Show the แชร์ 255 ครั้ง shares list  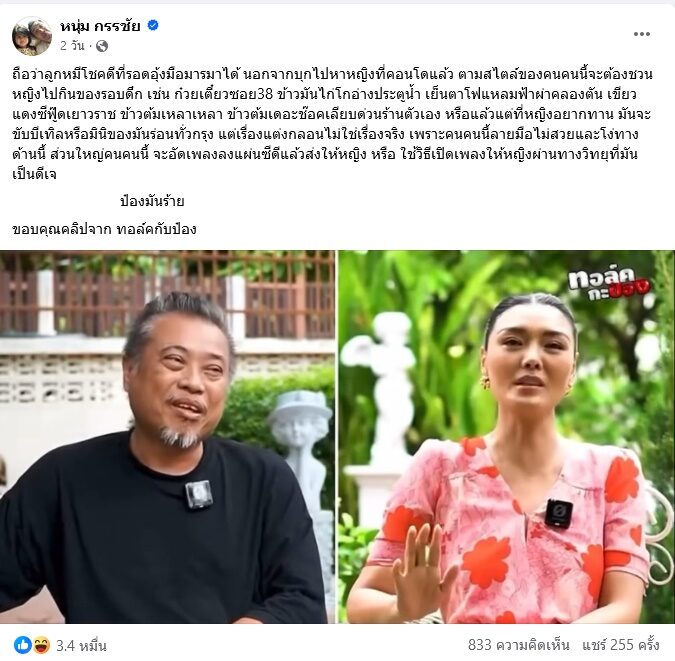tap(621, 645)
